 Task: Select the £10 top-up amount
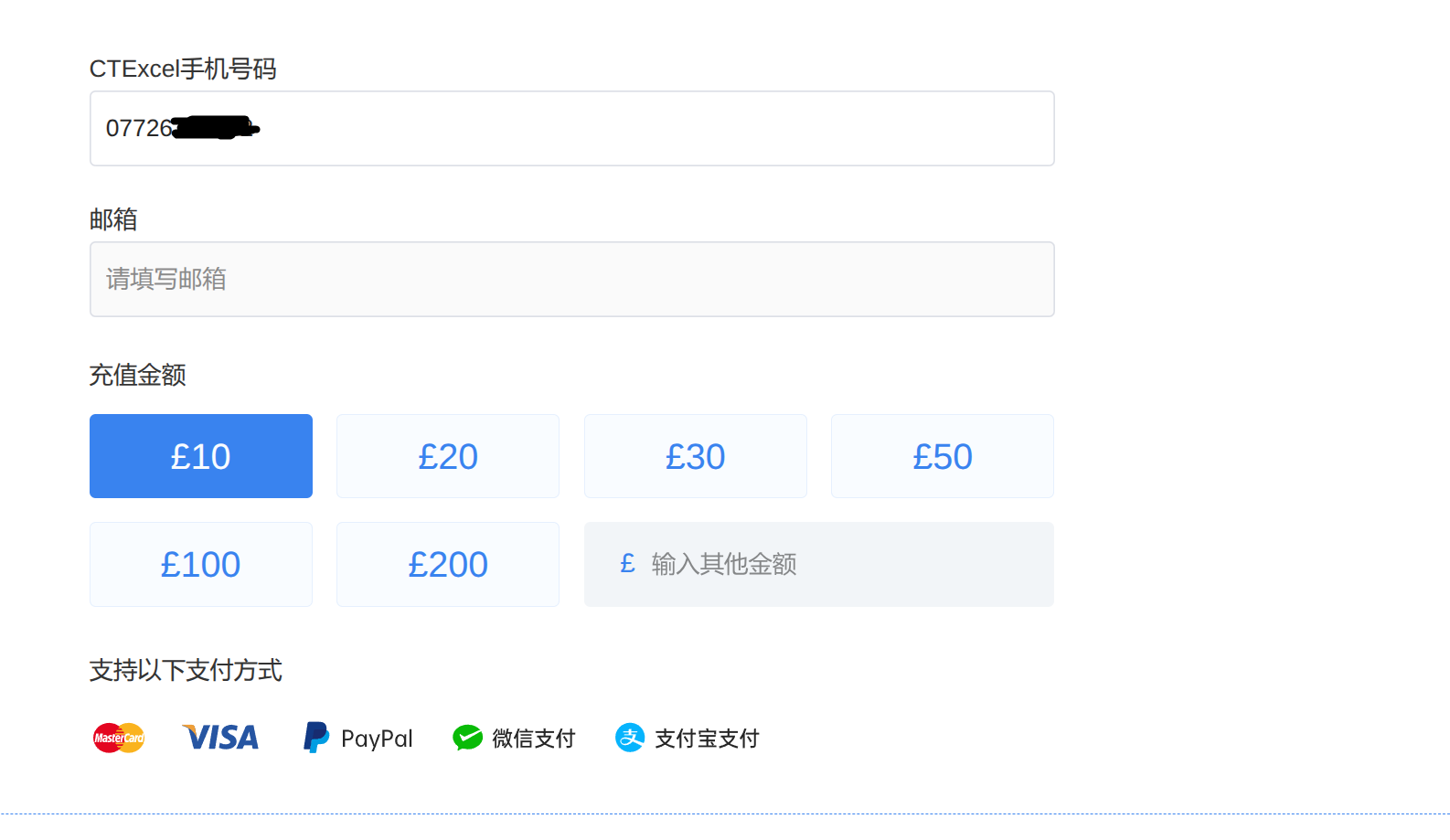point(201,456)
